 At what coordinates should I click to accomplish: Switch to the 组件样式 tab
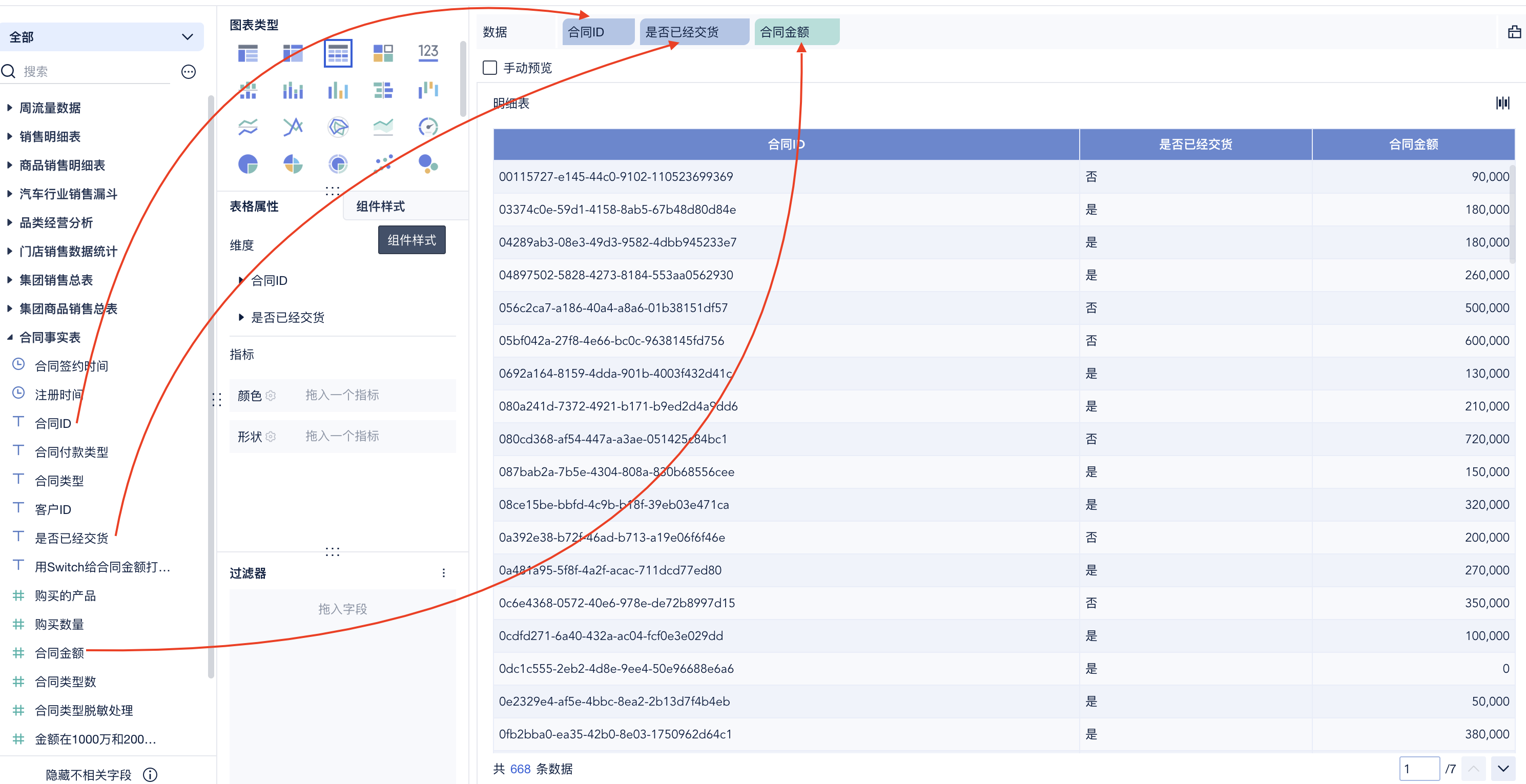click(x=380, y=206)
